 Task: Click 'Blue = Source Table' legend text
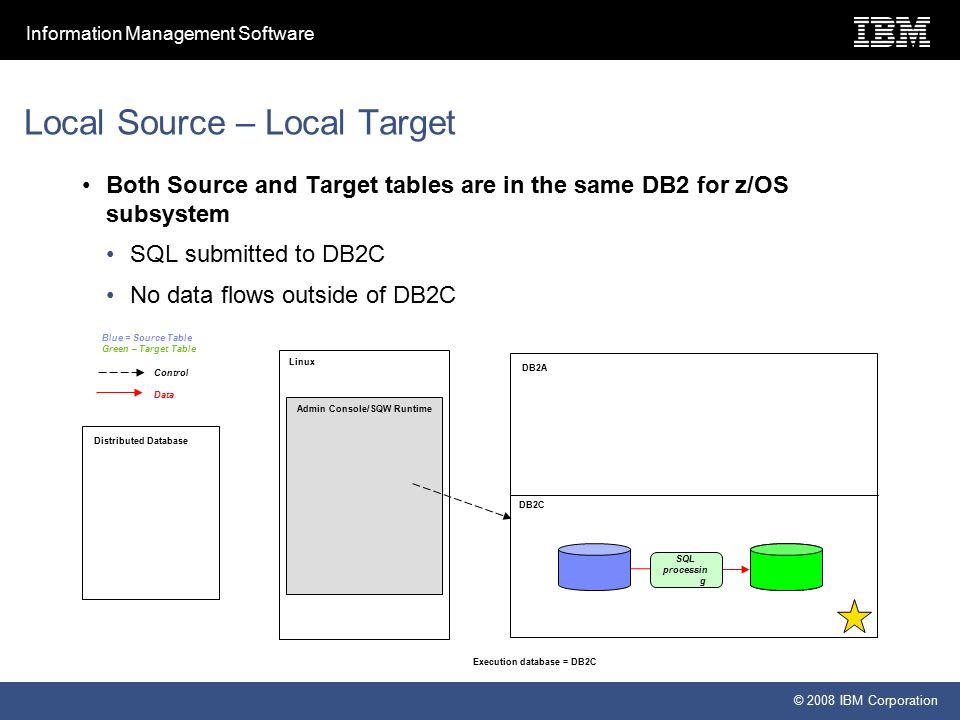tap(147, 337)
